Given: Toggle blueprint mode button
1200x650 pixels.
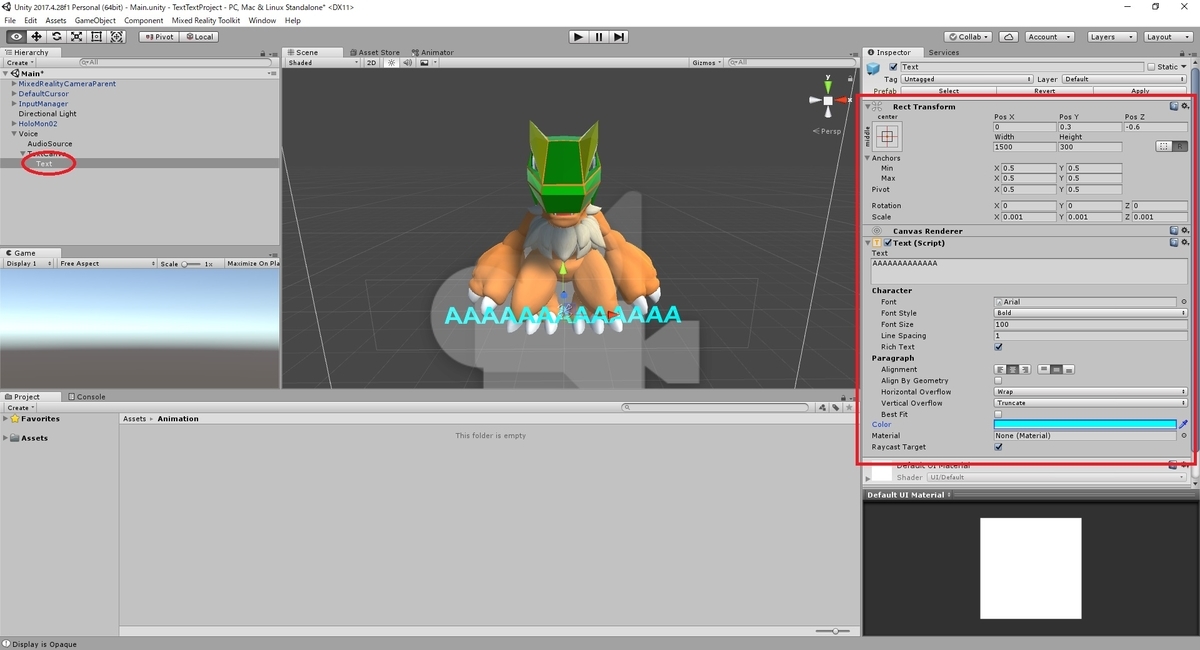Looking at the screenshot, I should point(1164,146).
